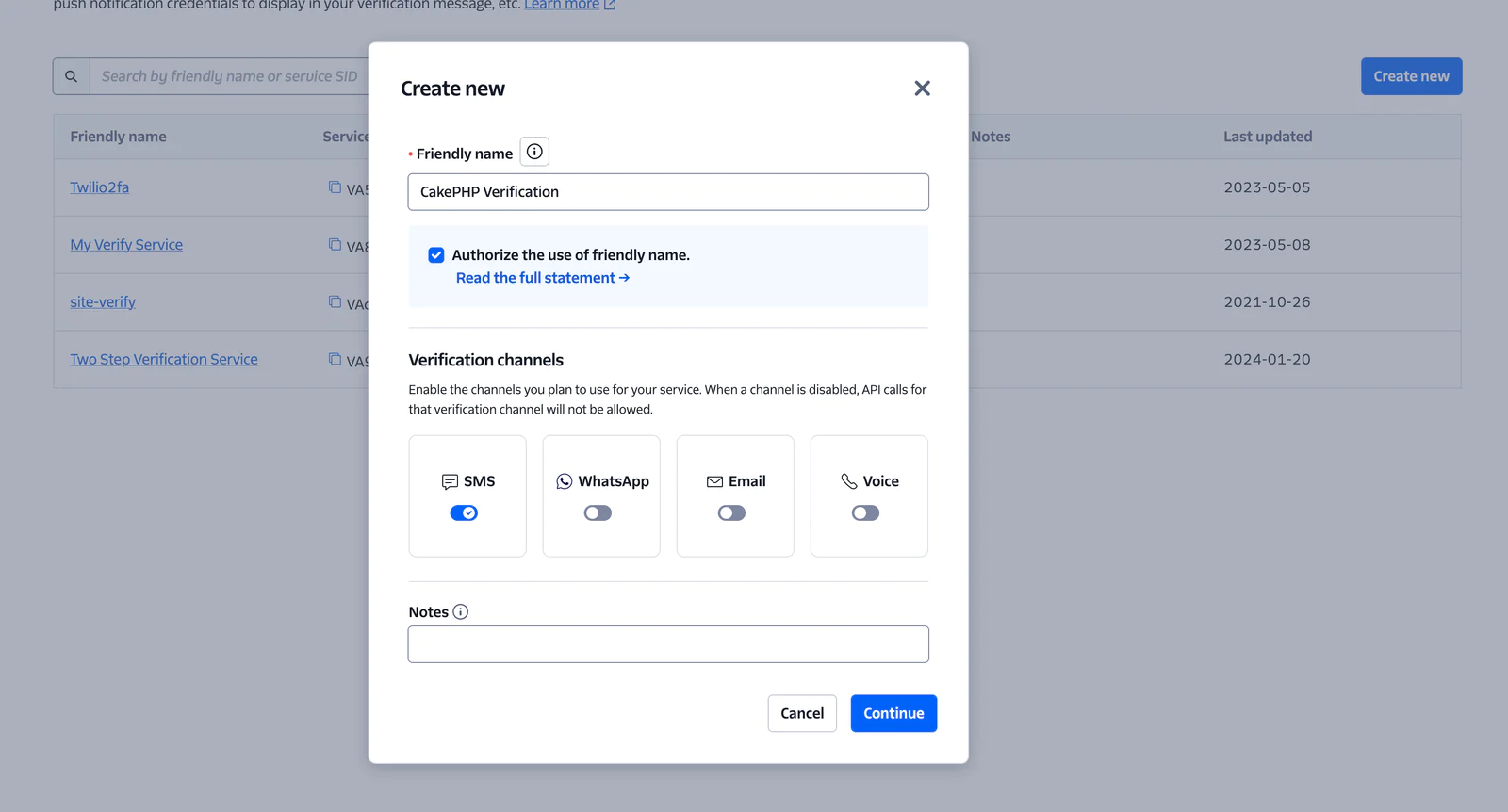Close the Create new dialog
1508x812 pixels.
tap(922, 89)
